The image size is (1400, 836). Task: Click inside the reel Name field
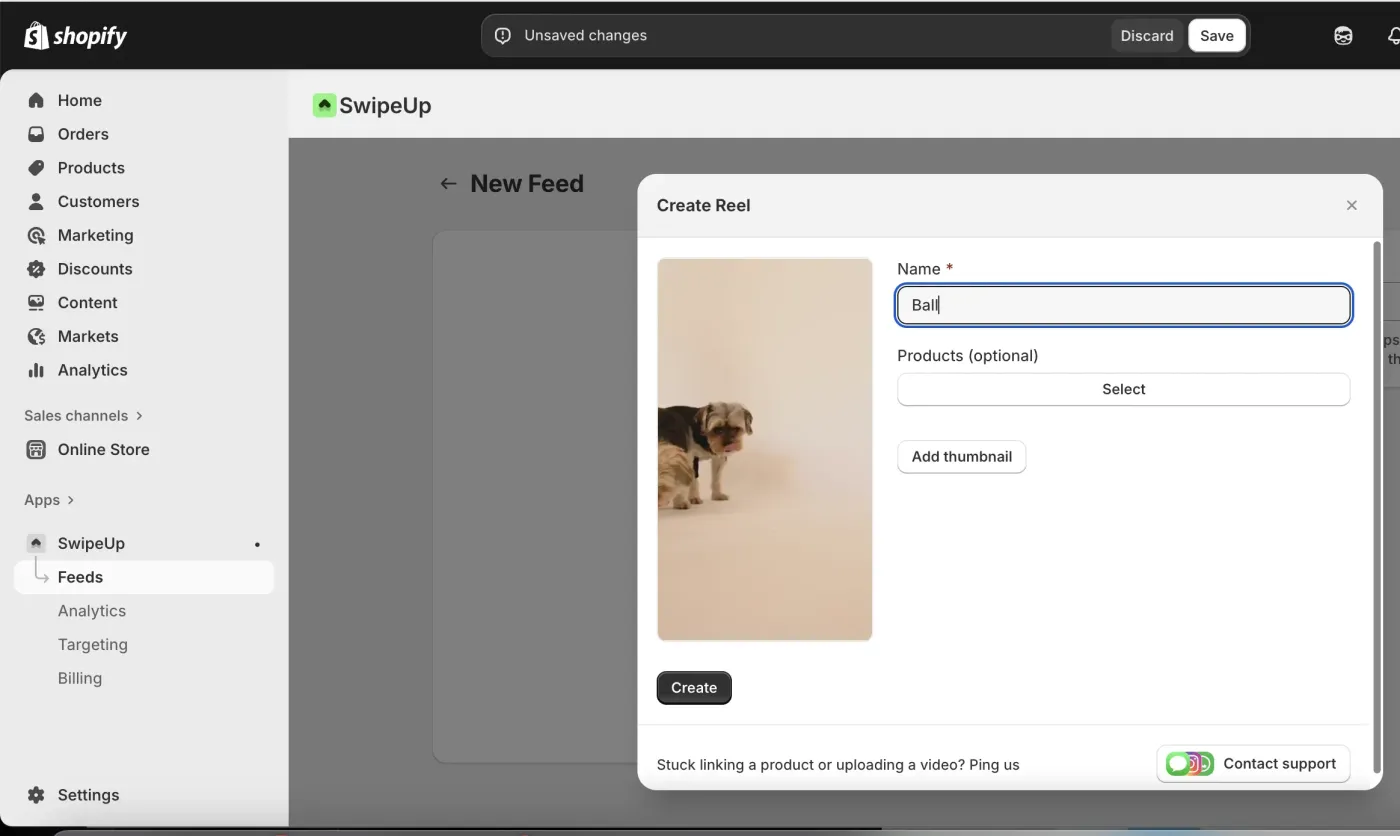click(1122, 305)
